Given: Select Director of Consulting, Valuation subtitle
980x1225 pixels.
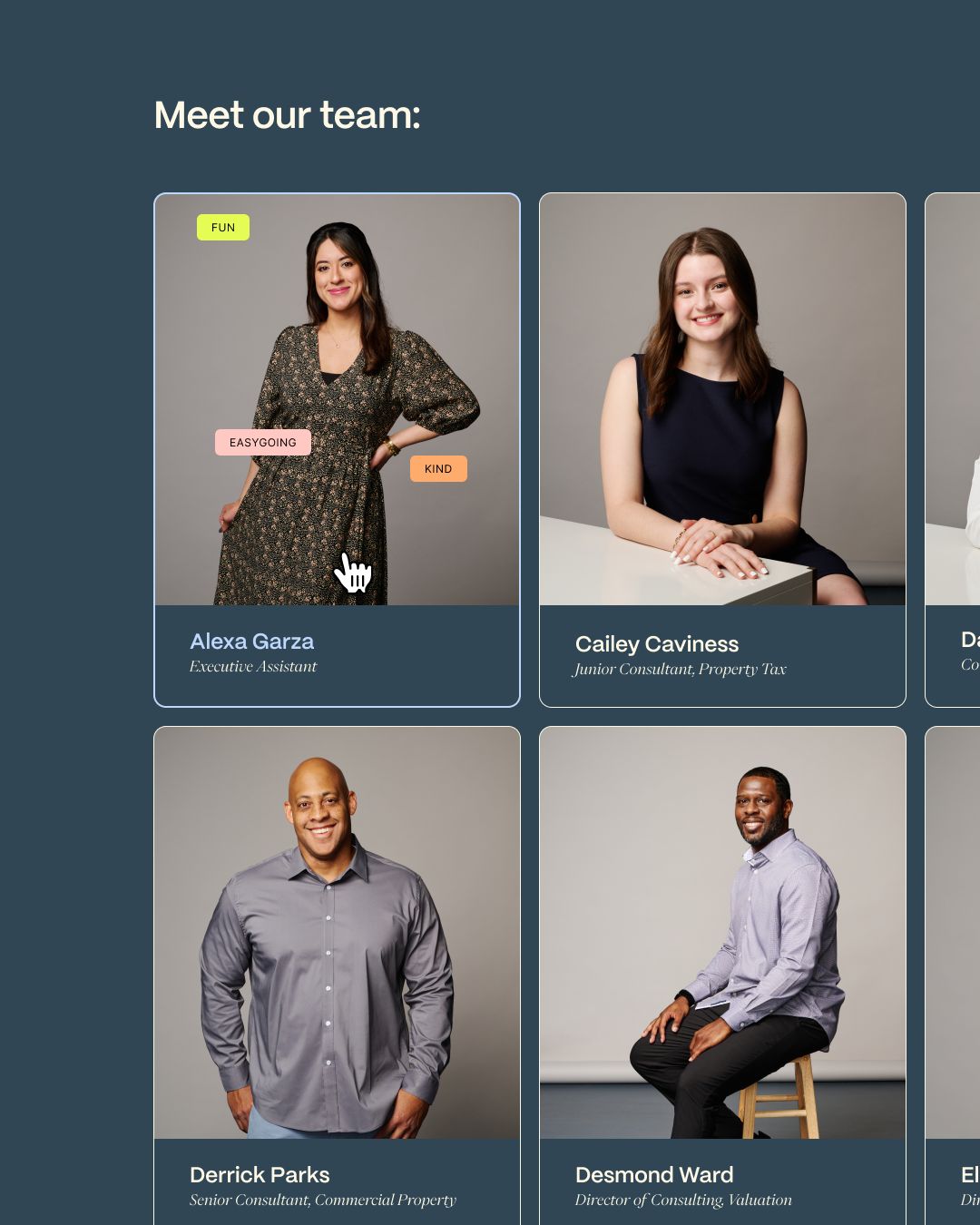Looking at the screenshot, I should pos(683,1200).
